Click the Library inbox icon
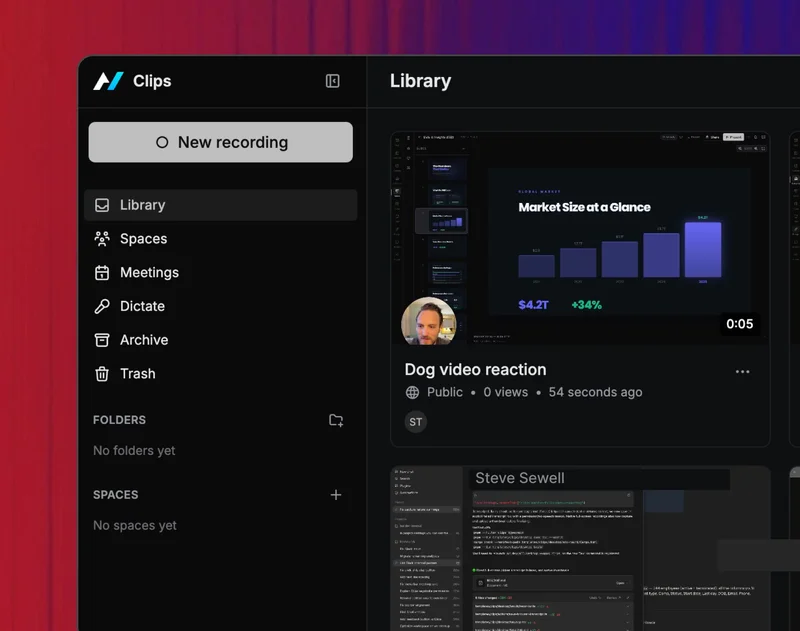800x631 pixels. point(102,205)
